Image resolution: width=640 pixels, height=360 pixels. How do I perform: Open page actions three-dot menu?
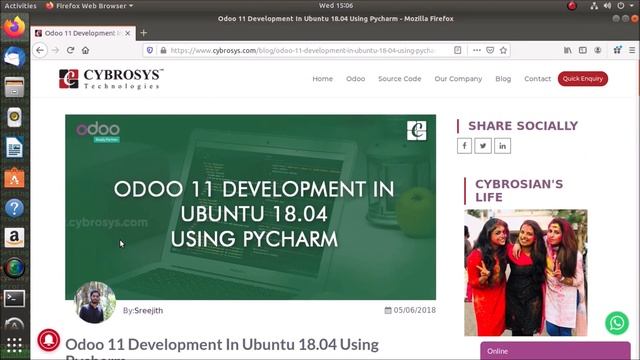coord(476,50)
